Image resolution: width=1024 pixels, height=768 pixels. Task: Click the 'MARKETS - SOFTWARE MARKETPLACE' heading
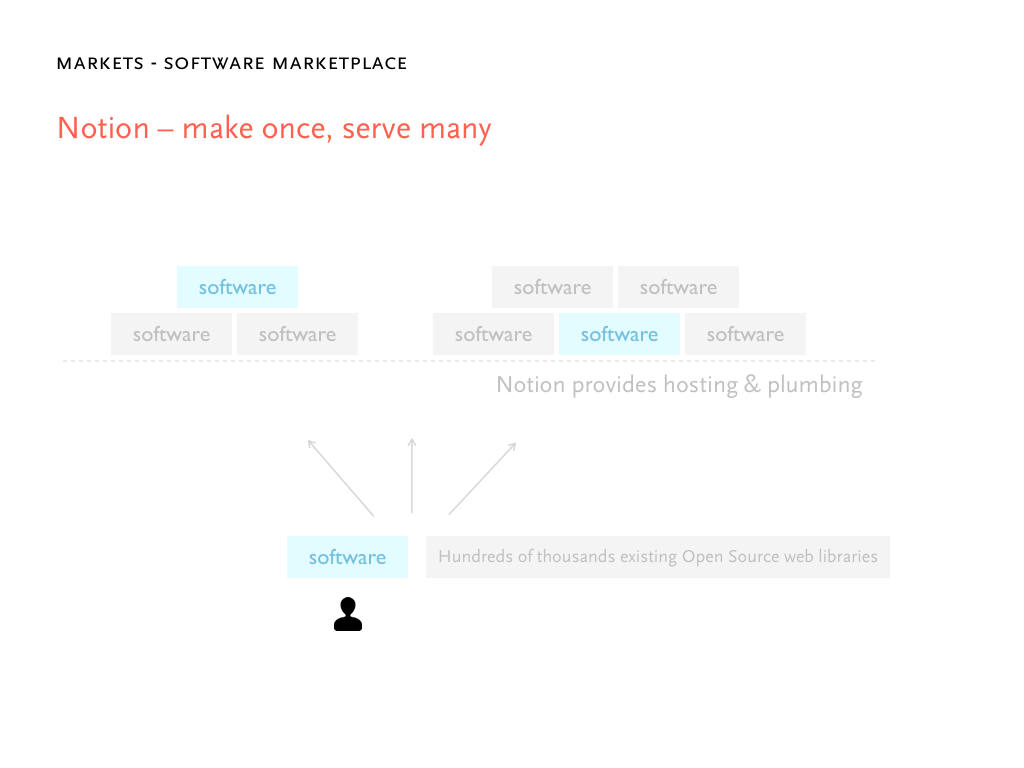pos(232,63)
